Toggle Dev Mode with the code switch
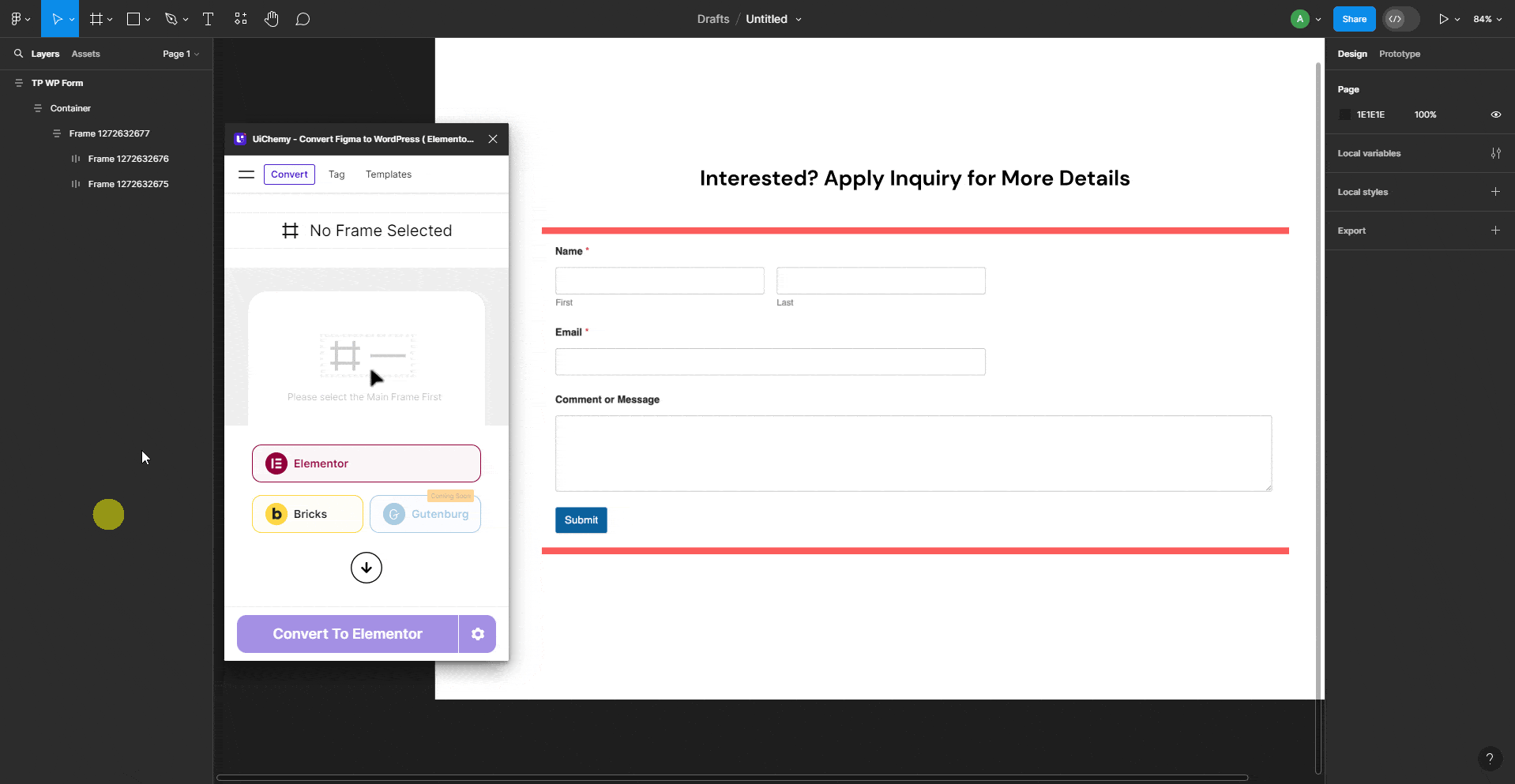This screenshot has height=784, width=1515. tap(1400, 18)
